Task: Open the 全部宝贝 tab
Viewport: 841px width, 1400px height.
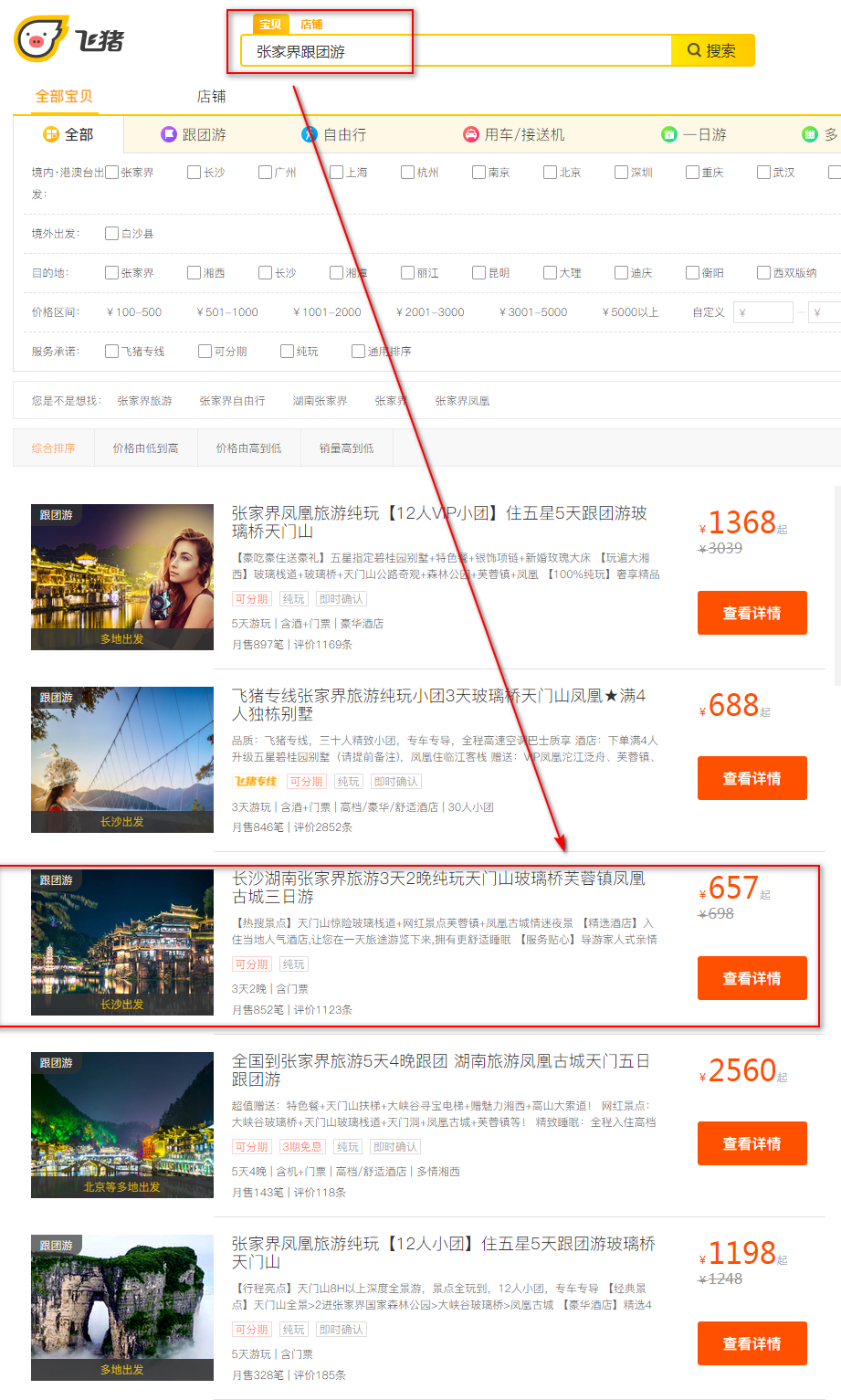Action: (64, 96)
